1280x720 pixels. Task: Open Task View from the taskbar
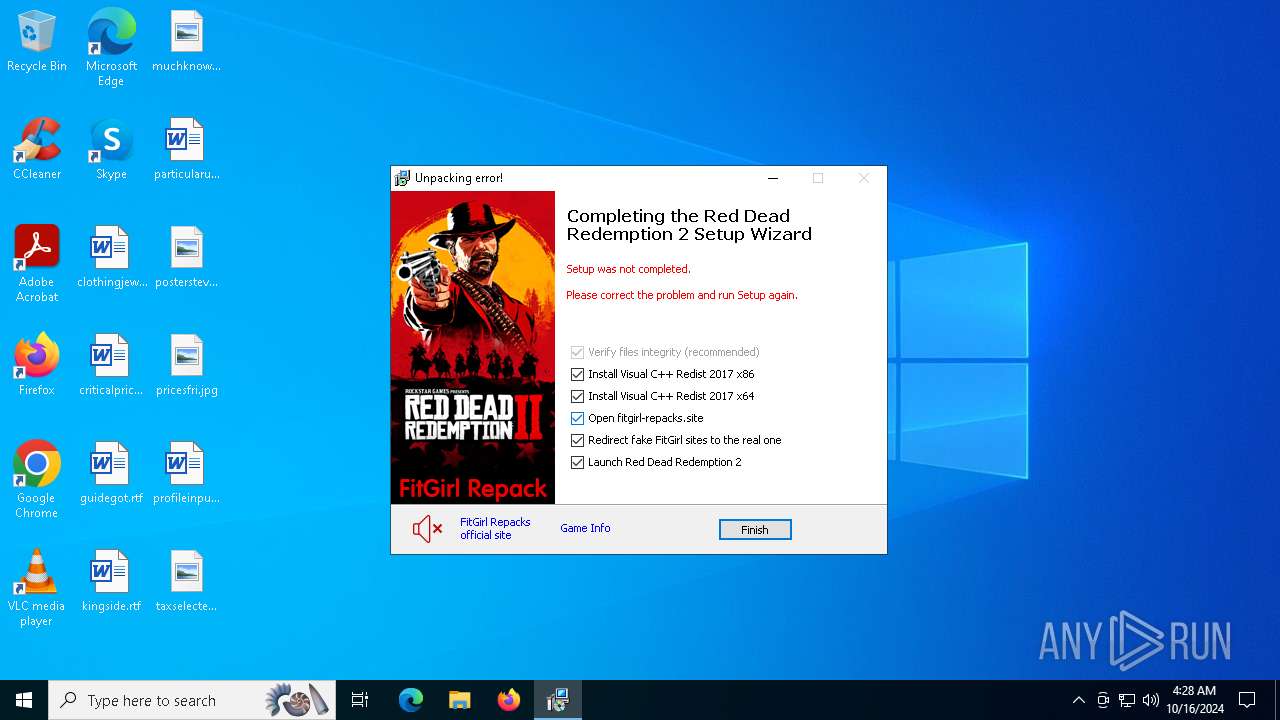click(x=360, y=700)
